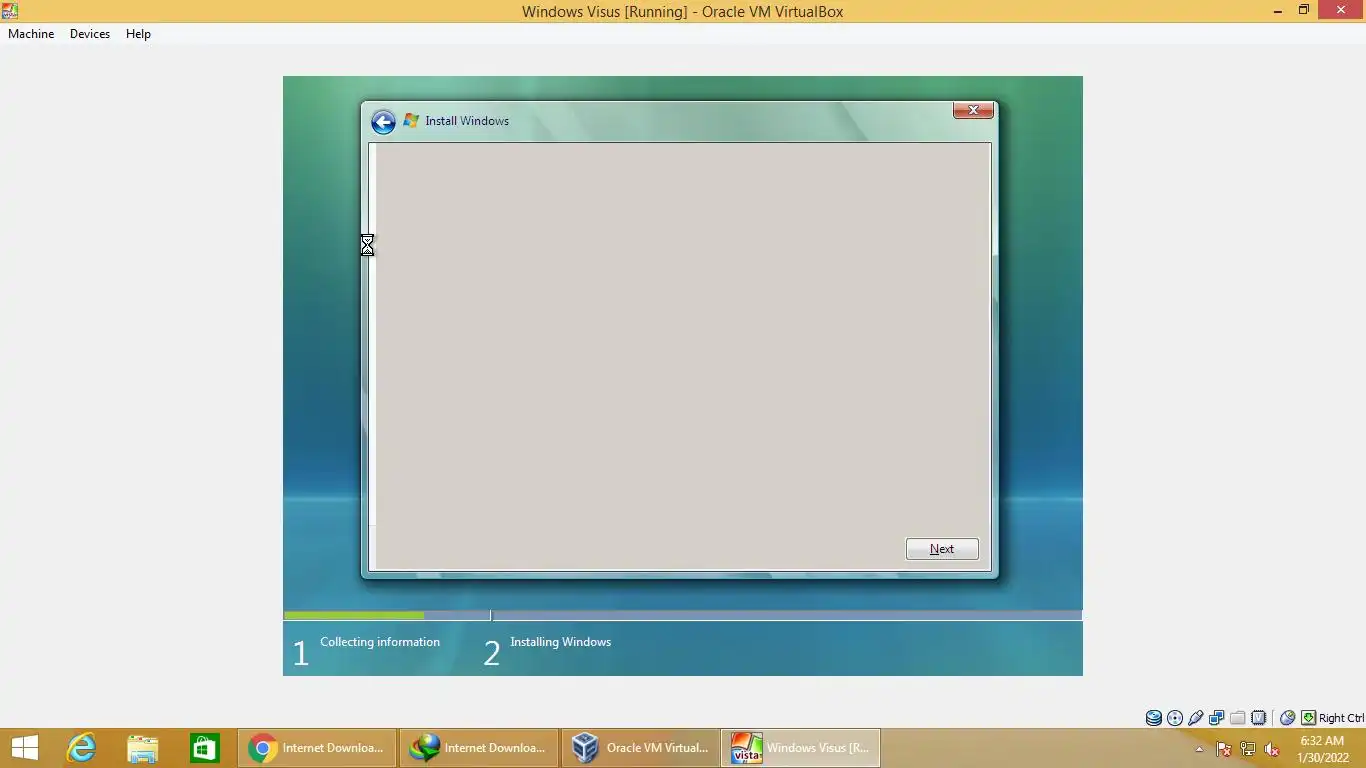Open the Devices menu
Image resolution: width=1366 pixels, height=768 pixels.
(x=90, y=34)
